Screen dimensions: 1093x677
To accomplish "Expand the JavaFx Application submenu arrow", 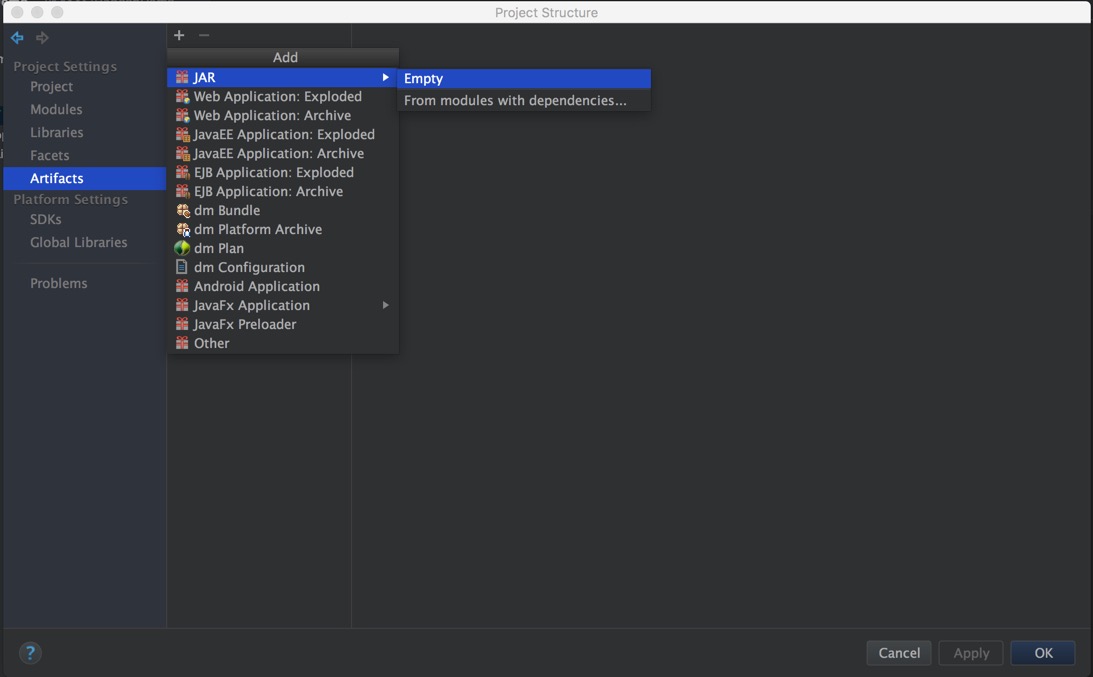I will pos(385,305).
